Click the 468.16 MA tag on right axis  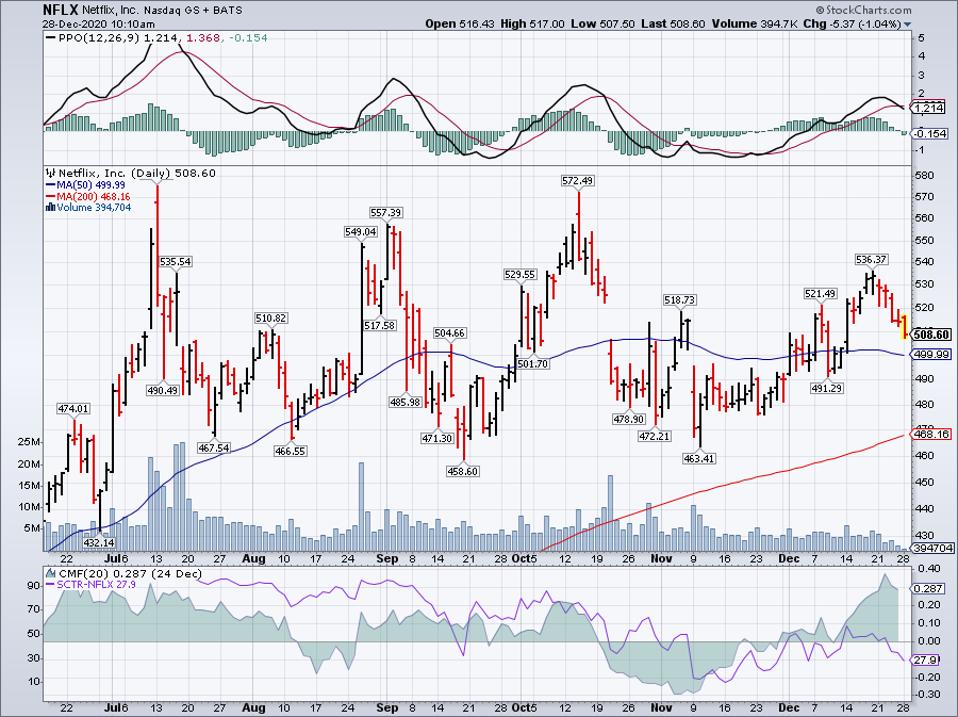pyautogui.click(x=931, y=434)
